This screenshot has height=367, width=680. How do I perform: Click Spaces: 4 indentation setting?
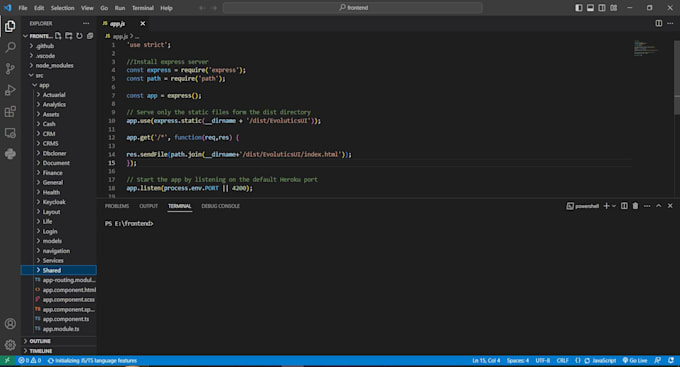tap(518, 360)
